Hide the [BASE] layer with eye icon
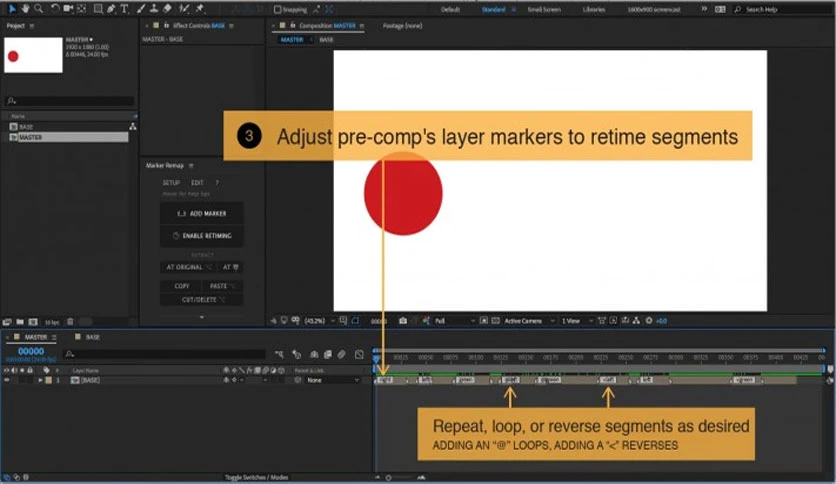Image resolution: width=836 pixels, height=484 pixels. click(7, 381)
